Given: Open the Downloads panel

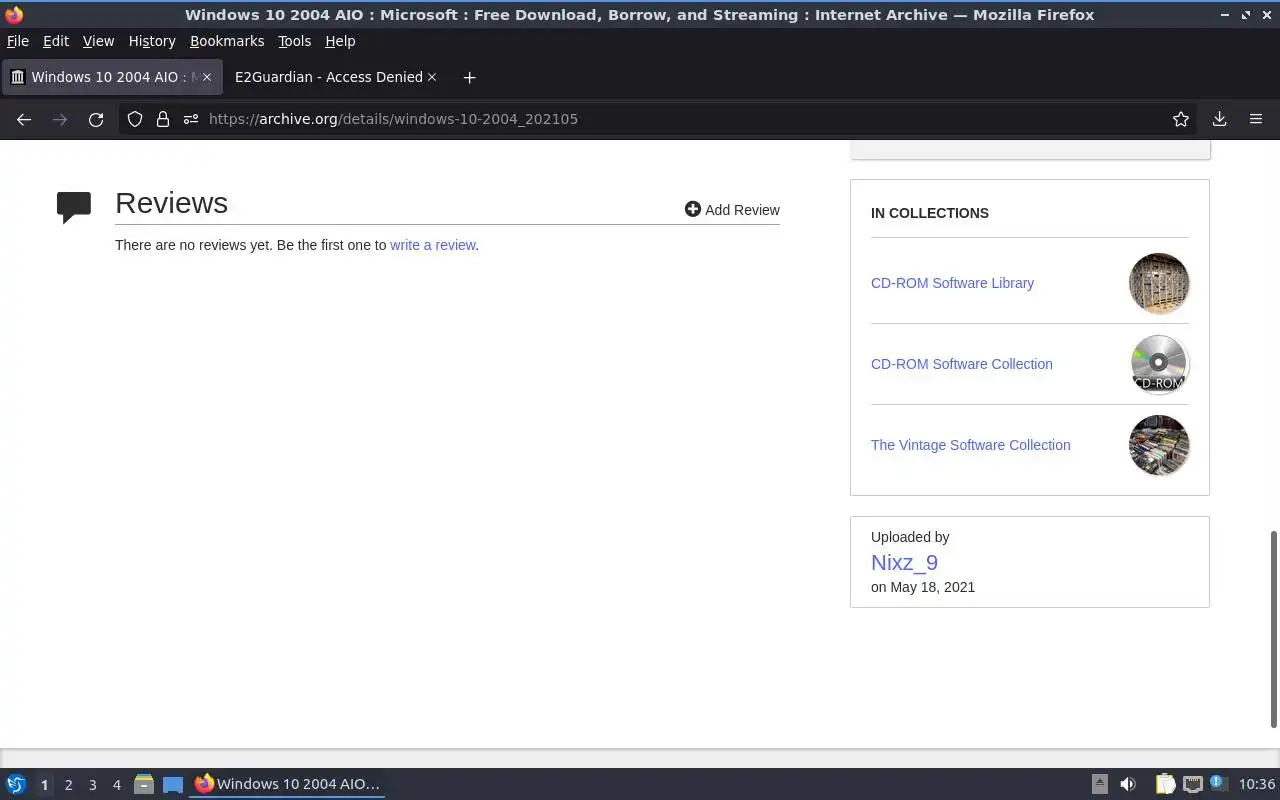Looking at the screenshot, I should (1219, 119).
